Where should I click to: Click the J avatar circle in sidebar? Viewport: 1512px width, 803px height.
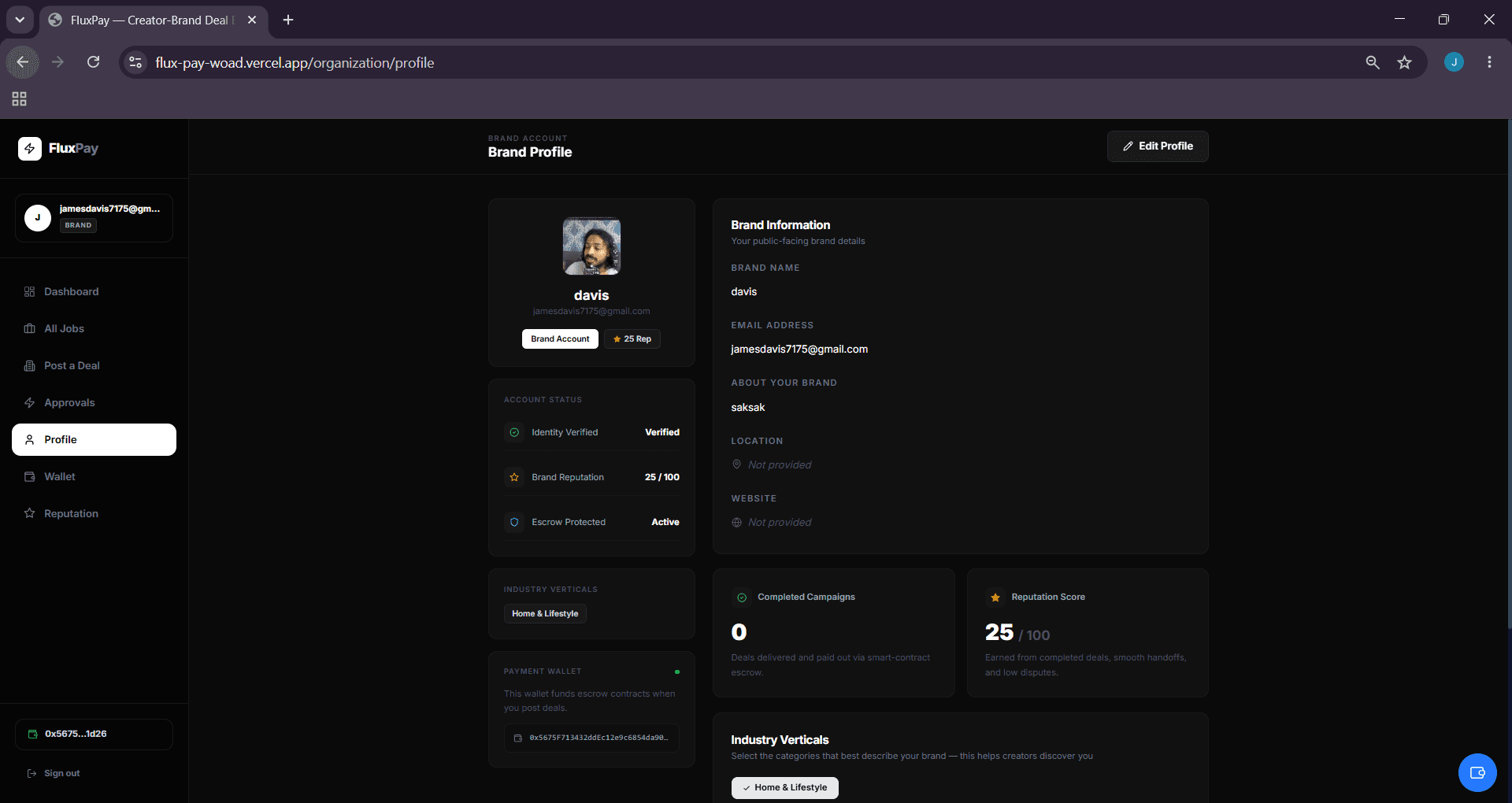click(x=38, y=217)
